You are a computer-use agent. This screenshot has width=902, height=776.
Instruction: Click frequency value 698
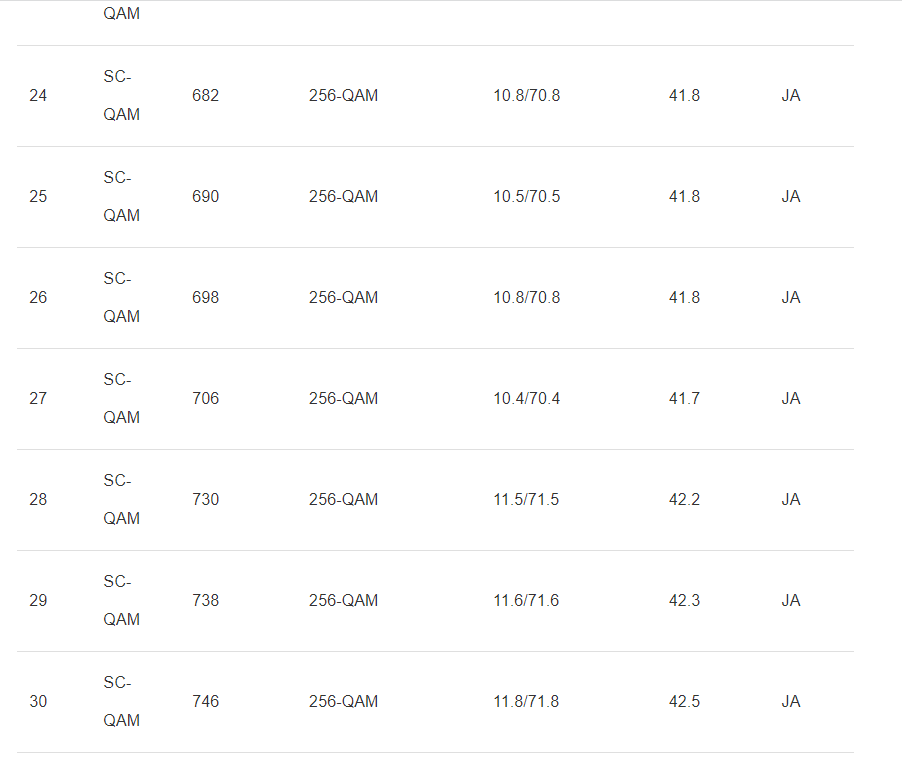click(205, 298)
